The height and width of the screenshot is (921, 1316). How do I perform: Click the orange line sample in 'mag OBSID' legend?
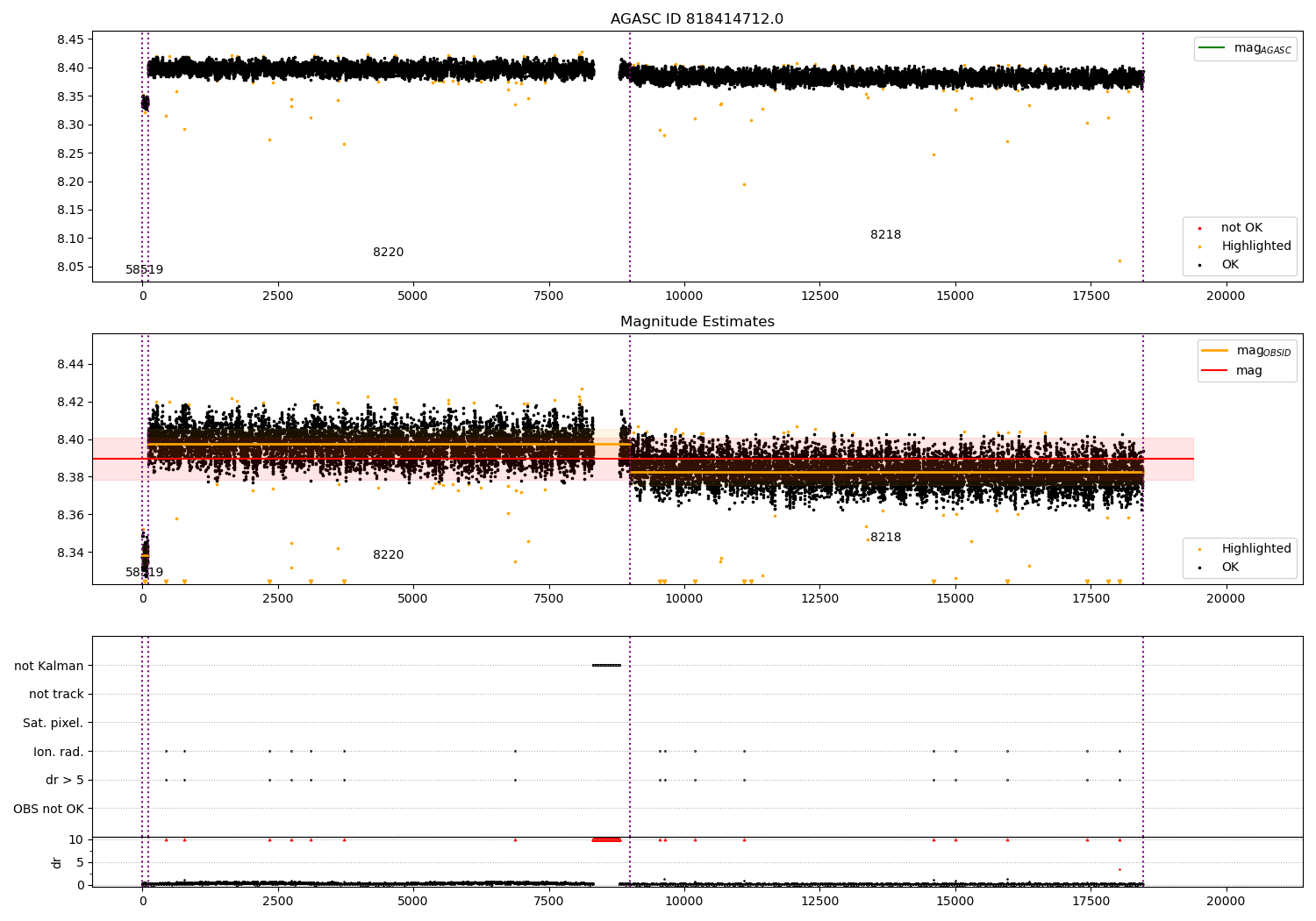click(x=1215, y=350)
